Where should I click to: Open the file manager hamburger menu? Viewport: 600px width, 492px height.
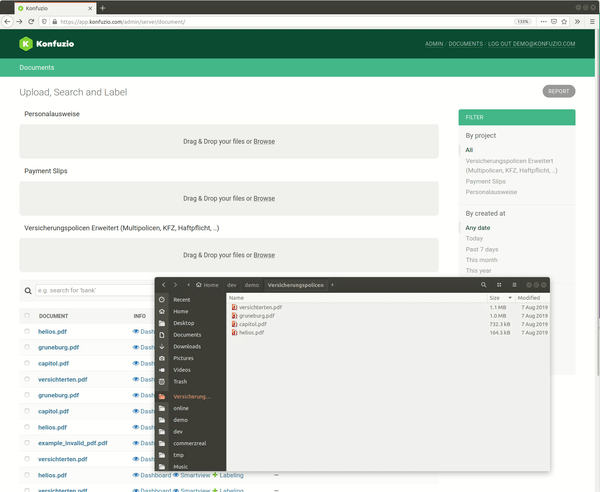(x=514, y=285)
